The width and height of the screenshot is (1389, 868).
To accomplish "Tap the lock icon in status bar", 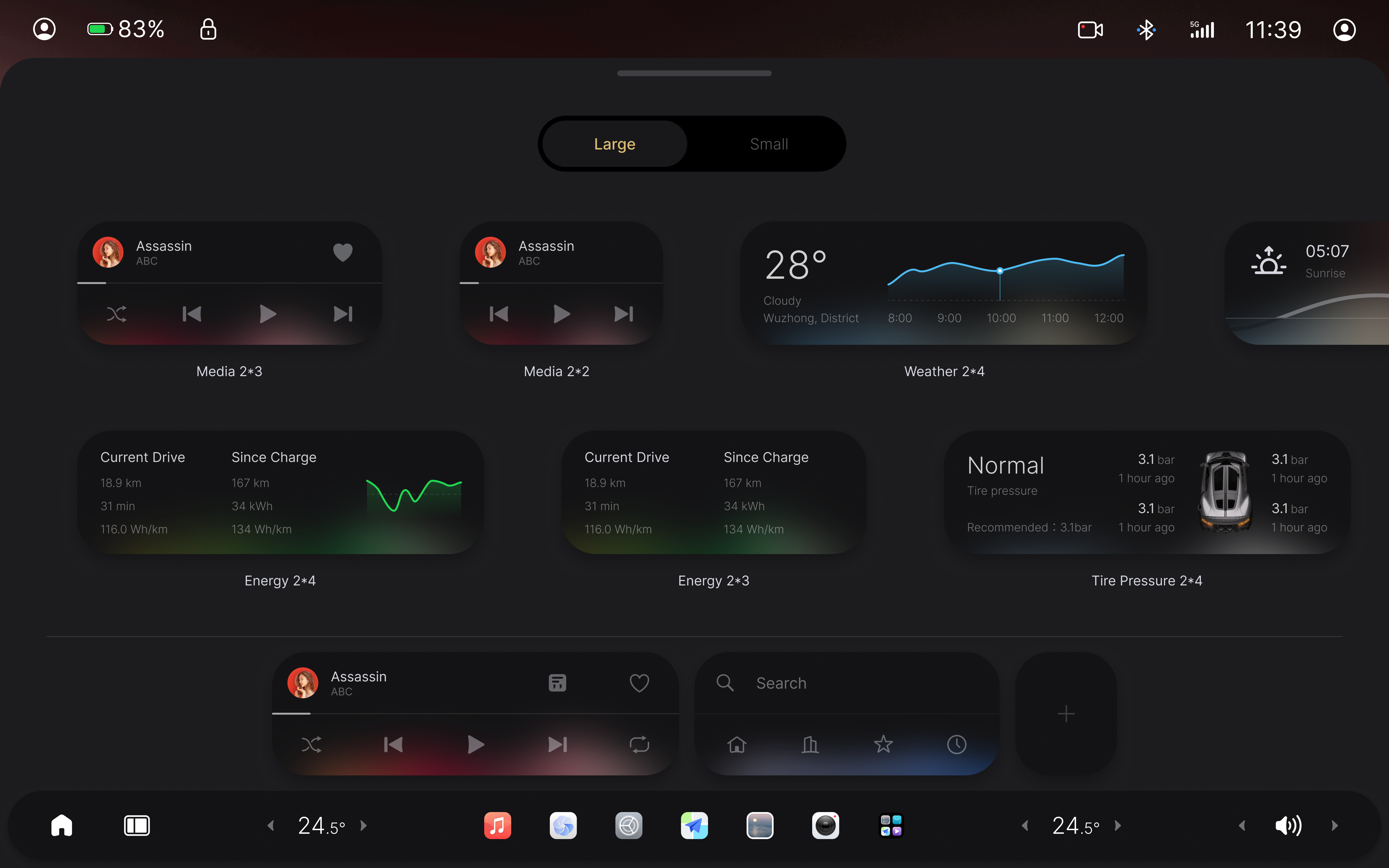I will tap(208, 29).
